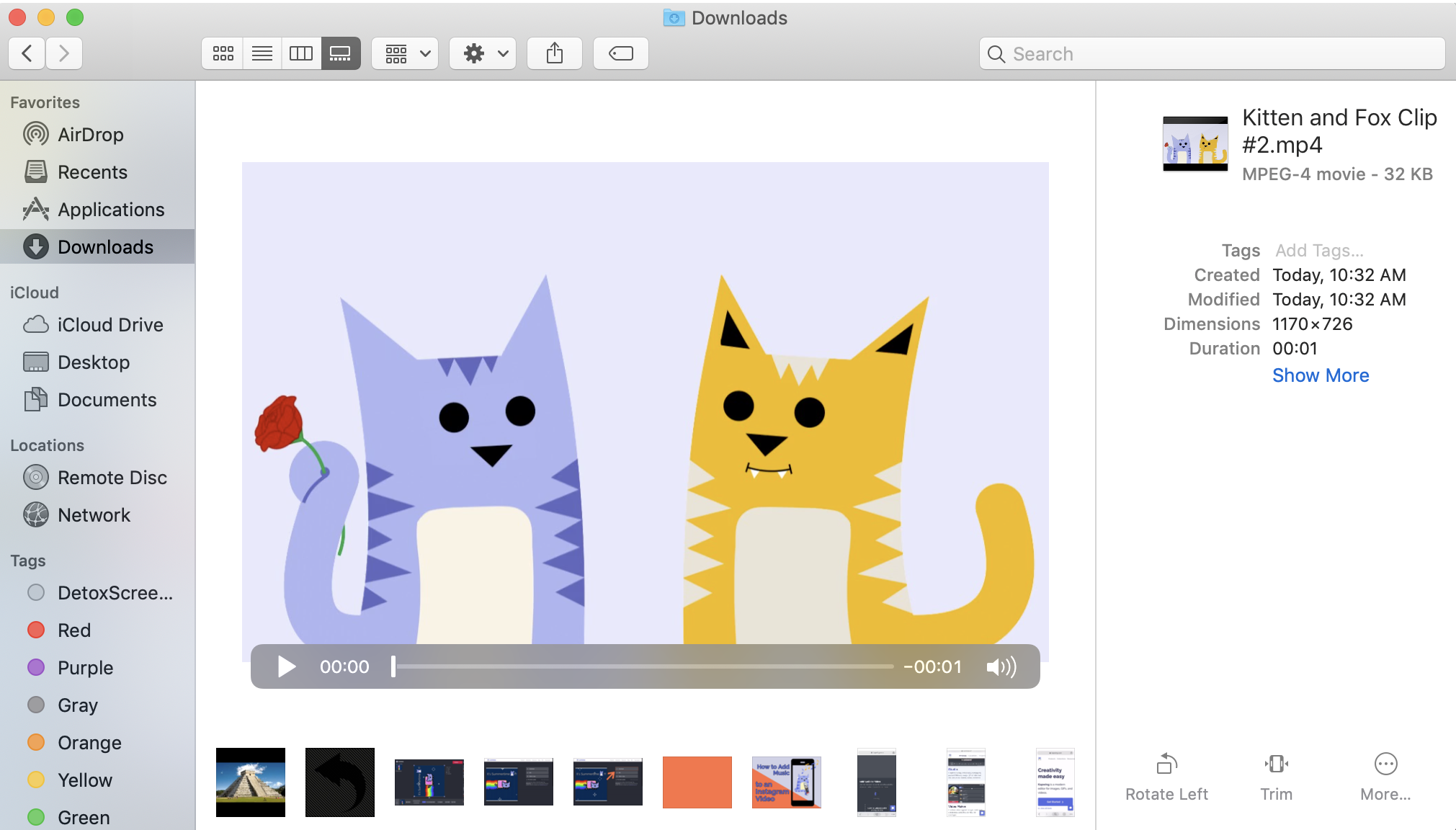Viewport: 1456px width, 830px height.
Task: Open the More... actions menu
Action: 1385,776
